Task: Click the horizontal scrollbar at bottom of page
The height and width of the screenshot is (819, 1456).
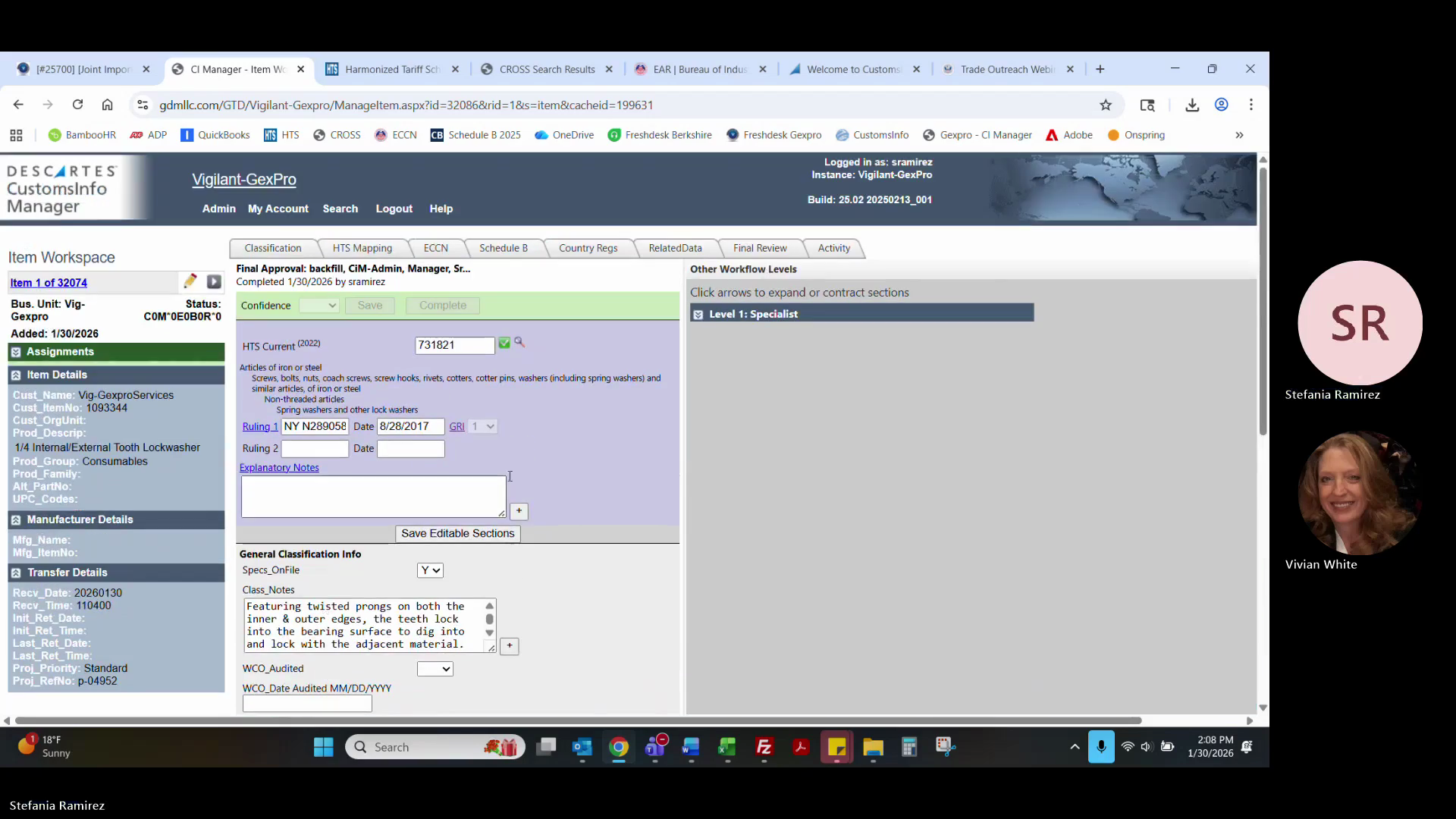Action: coord(576,720)
